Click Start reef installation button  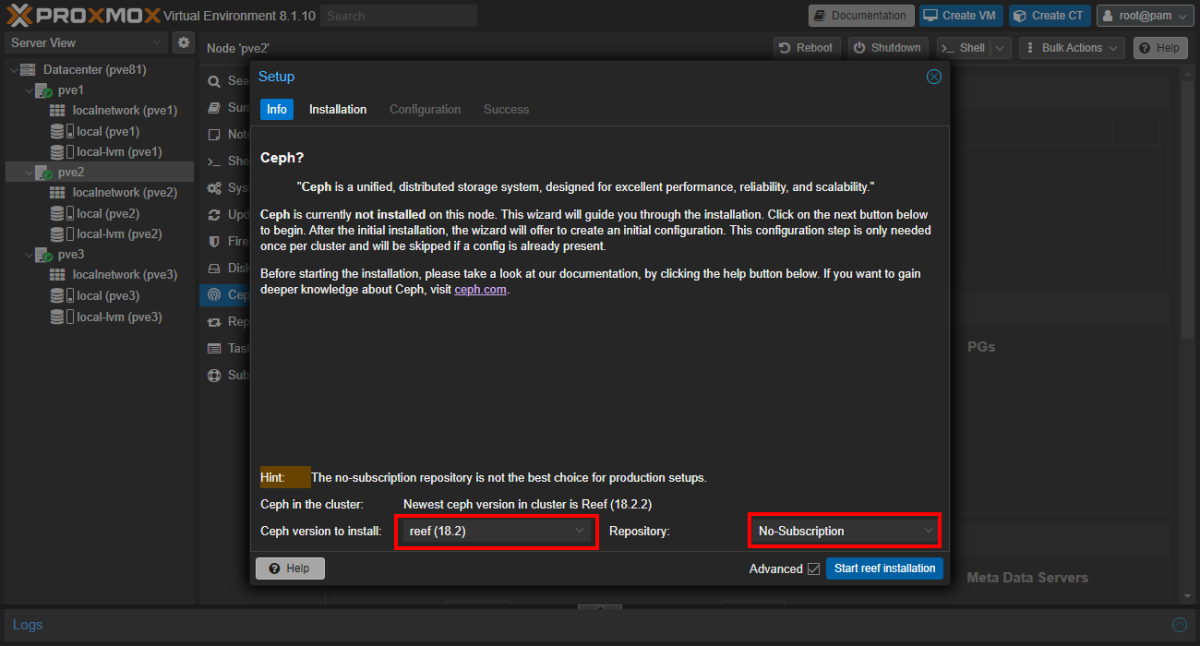point(884,568)
